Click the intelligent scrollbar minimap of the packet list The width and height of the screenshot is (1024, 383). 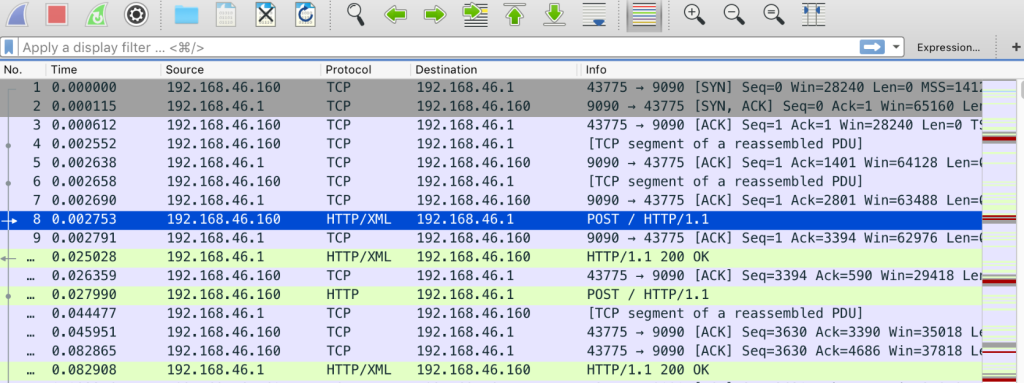[x=999, y=231]
